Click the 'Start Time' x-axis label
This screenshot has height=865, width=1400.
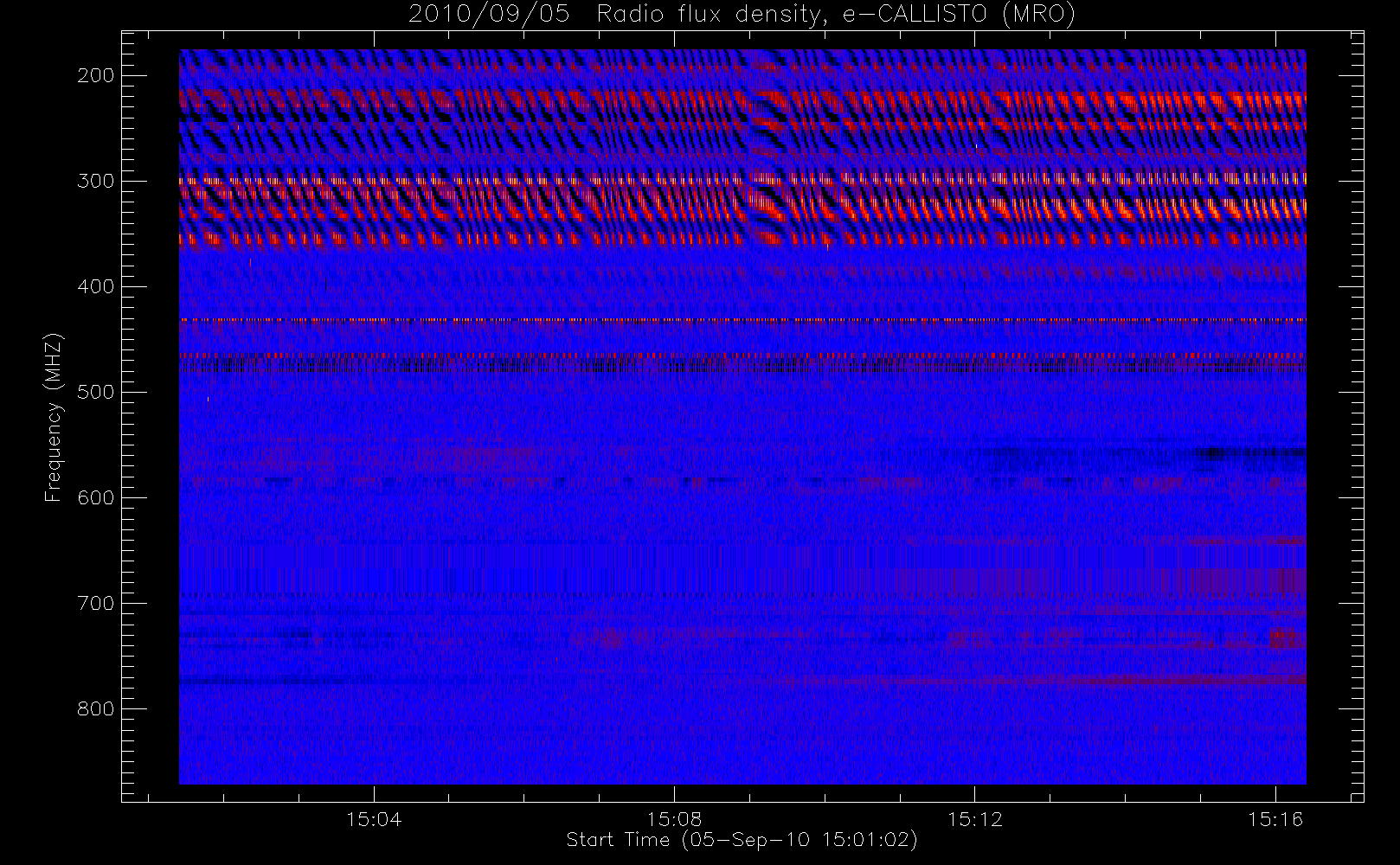tap(742, 840)
